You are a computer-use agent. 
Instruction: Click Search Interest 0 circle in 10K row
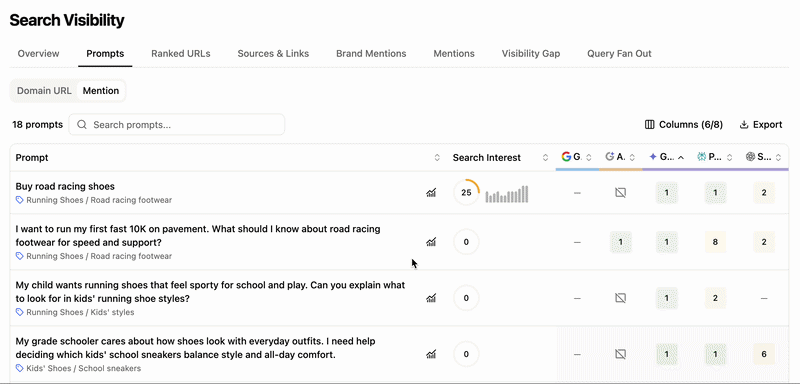point(466,242)
